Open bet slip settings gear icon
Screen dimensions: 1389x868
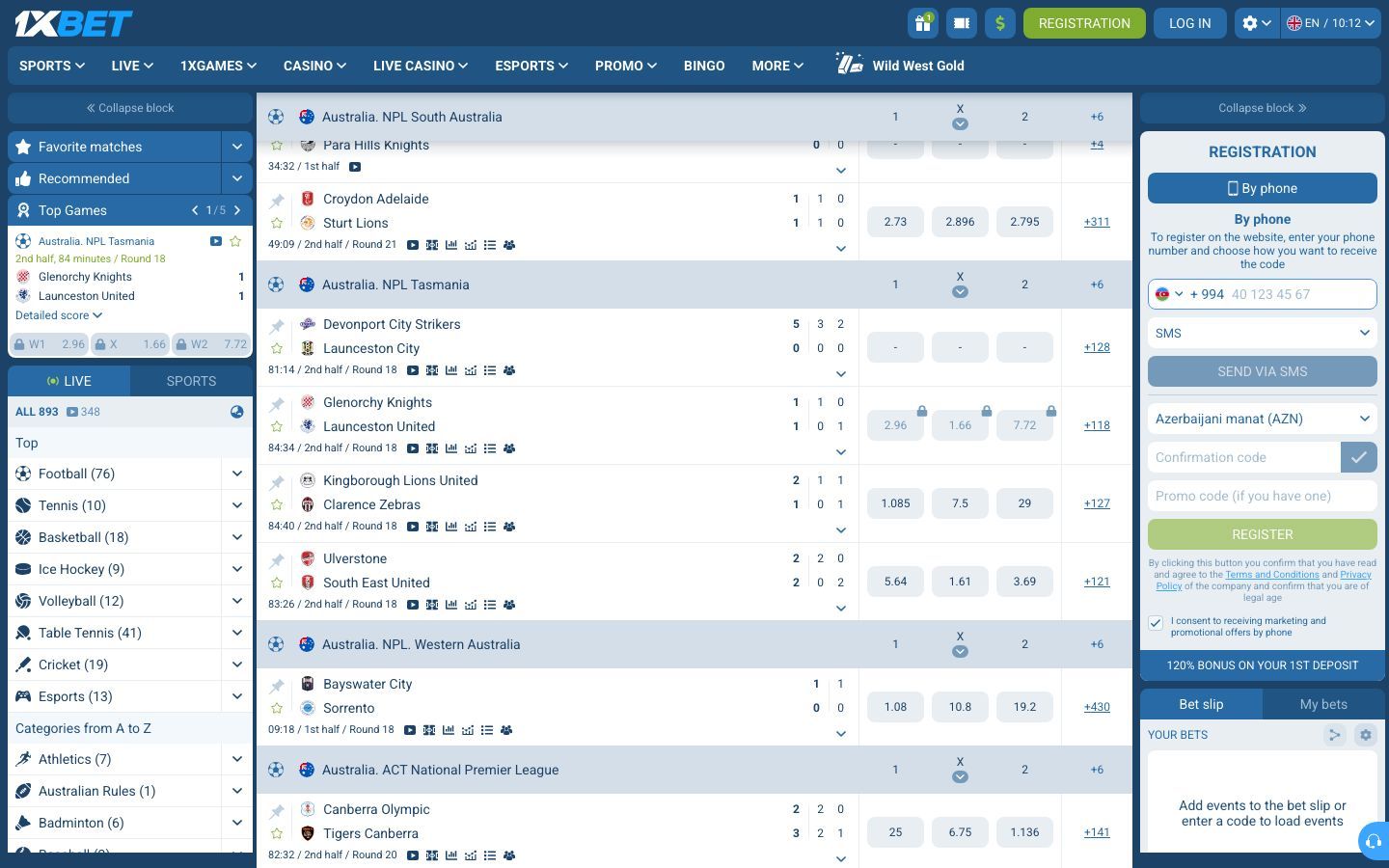(x=1366, y=735)
